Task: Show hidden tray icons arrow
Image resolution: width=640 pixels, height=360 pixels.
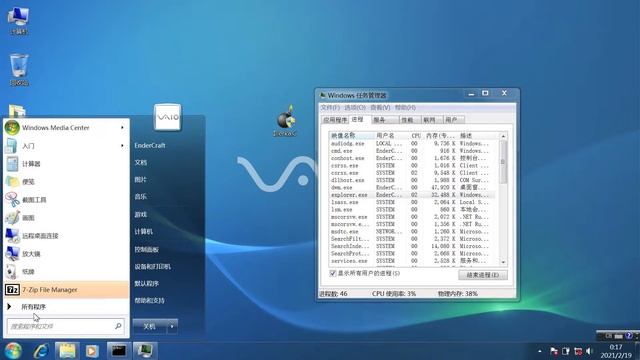Action: [x=540, y=351]
